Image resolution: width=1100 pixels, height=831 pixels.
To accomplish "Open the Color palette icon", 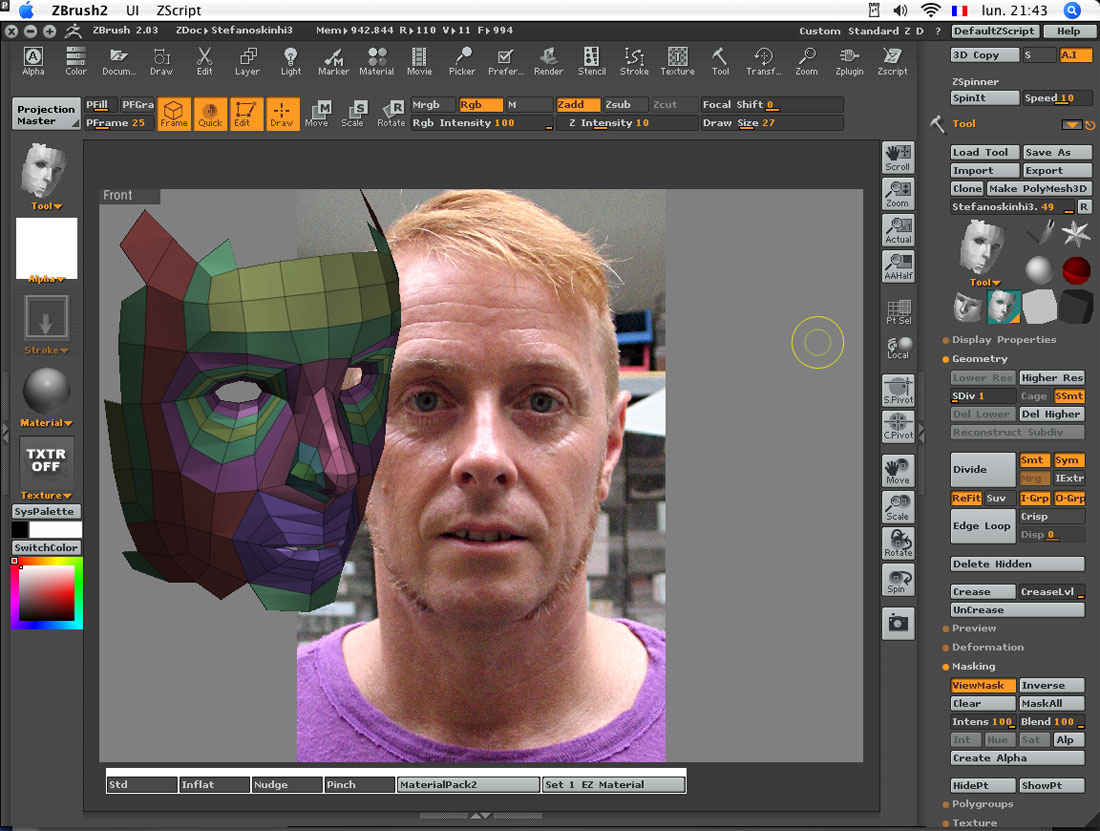I will tap(76, 61).
